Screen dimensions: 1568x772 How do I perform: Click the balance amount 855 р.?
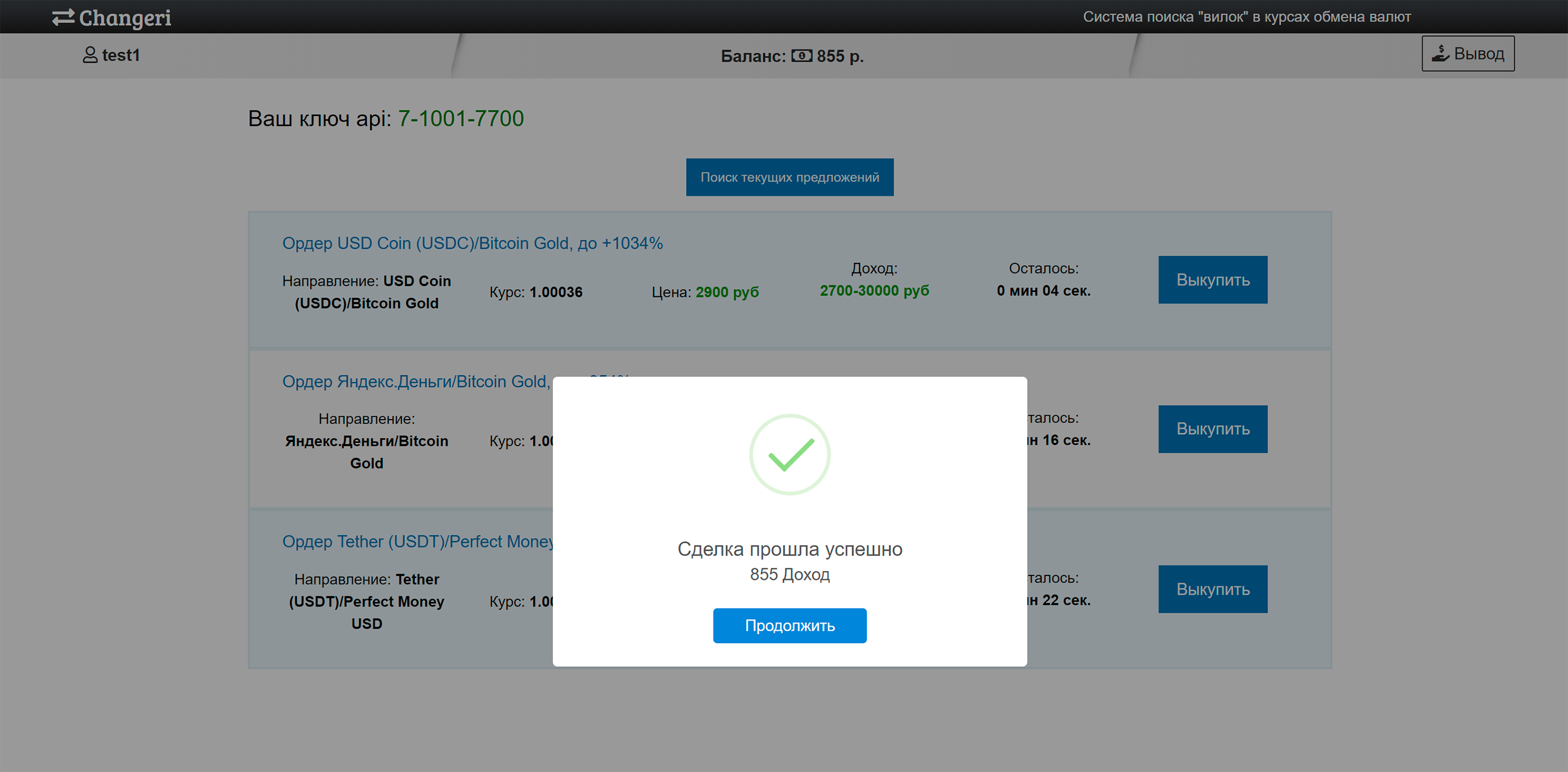[840, 56]
